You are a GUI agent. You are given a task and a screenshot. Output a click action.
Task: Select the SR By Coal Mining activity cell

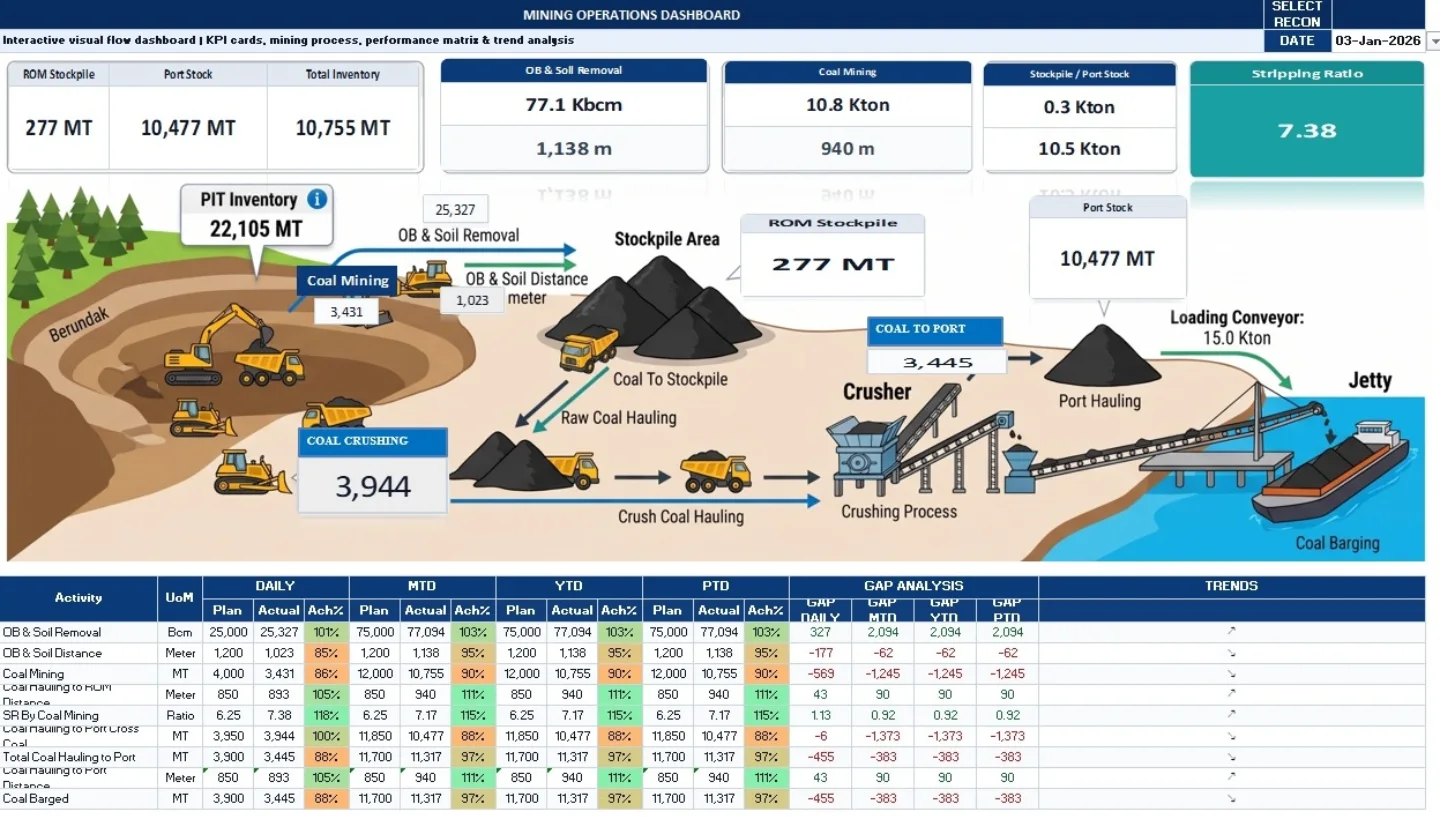click(79, 715)
